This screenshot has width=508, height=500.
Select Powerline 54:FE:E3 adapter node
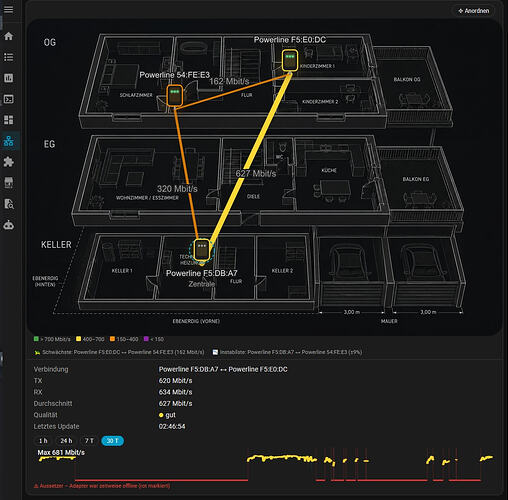point(175,95)
